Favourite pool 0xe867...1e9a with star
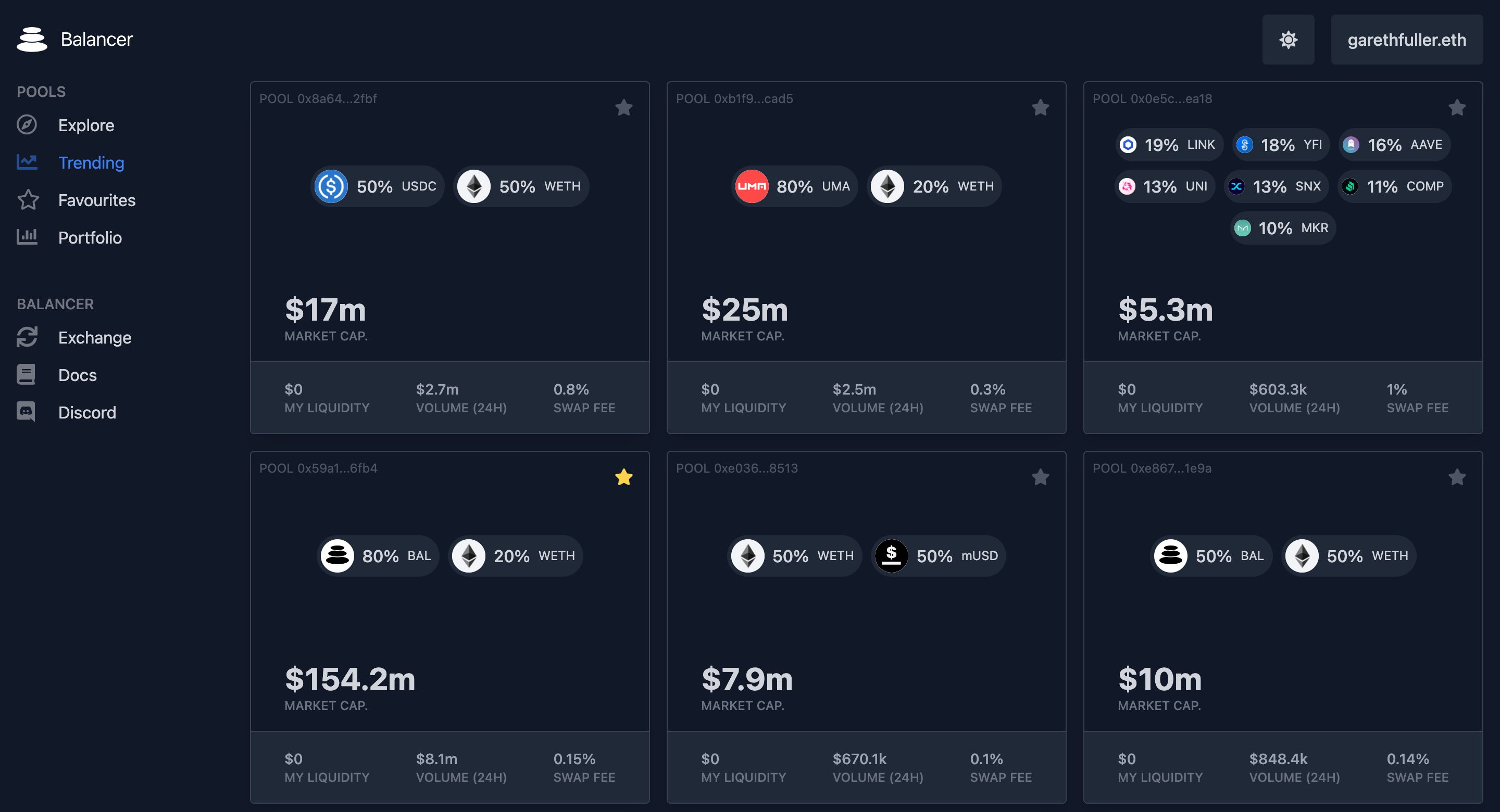The image size is (1500, 812). pos(1457,477)
